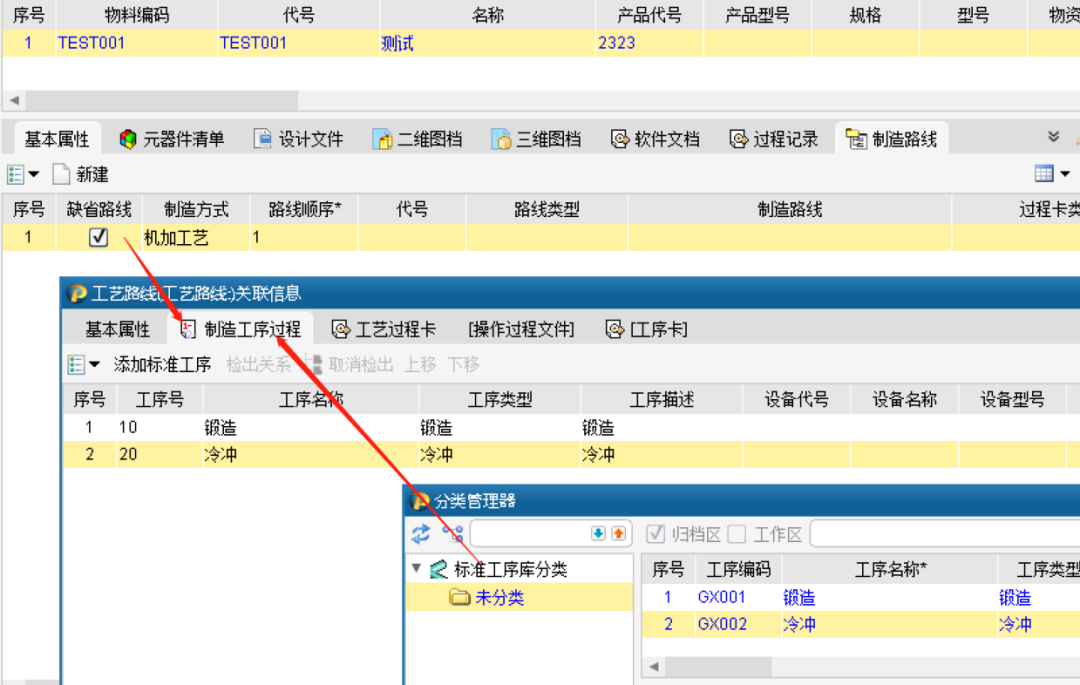Open the 元器件清单 tab icon
The image size is (1080, 685).
(x=127, y=139)
